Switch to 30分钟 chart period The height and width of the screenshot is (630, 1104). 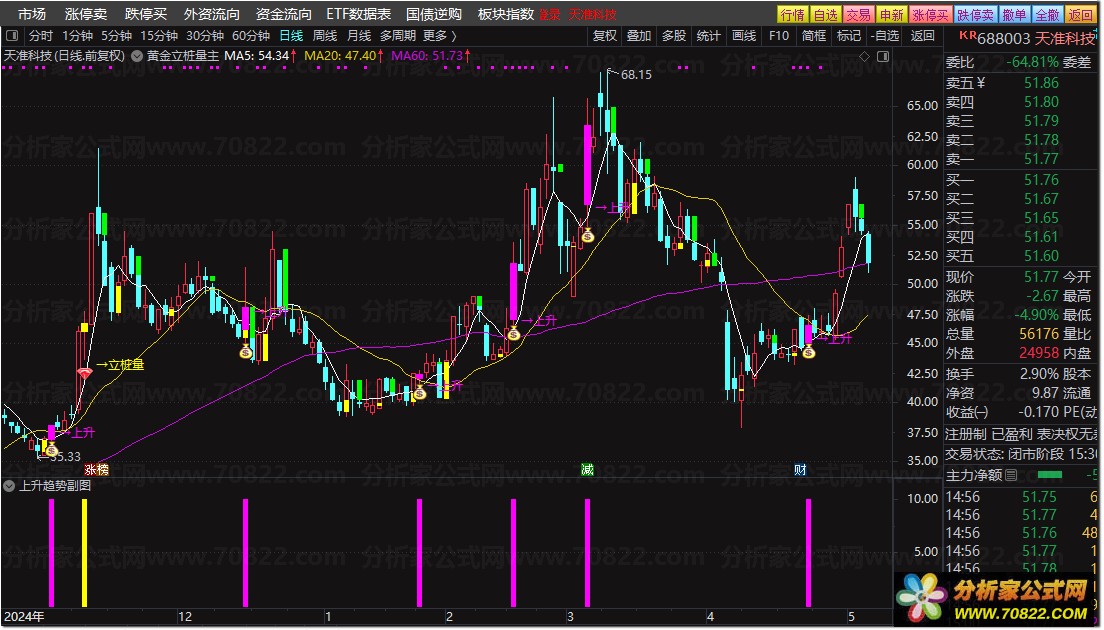click(x=205, y=35)
